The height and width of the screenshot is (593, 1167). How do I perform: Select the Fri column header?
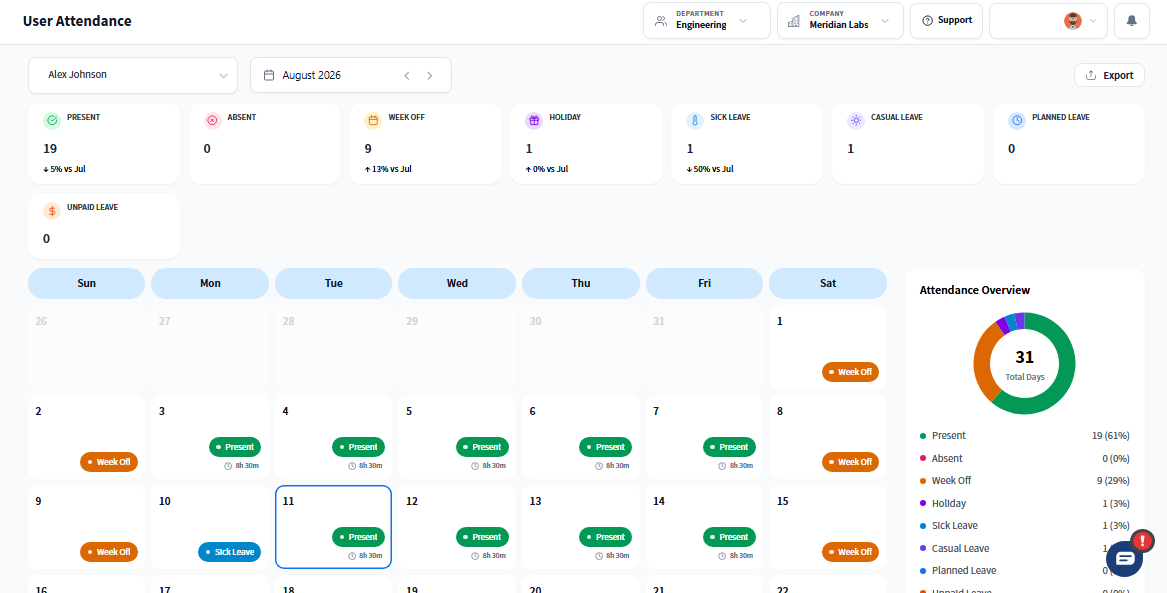[x=704, y=283]
